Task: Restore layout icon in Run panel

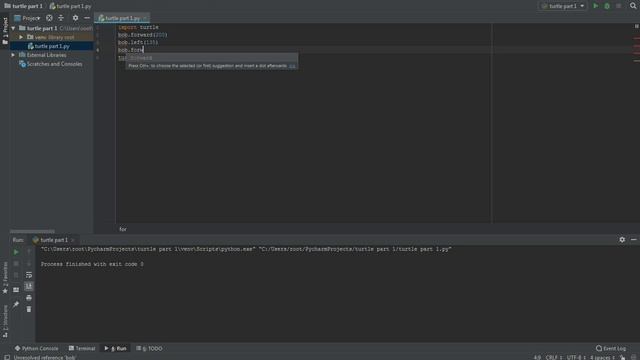Action: [16, 290]
